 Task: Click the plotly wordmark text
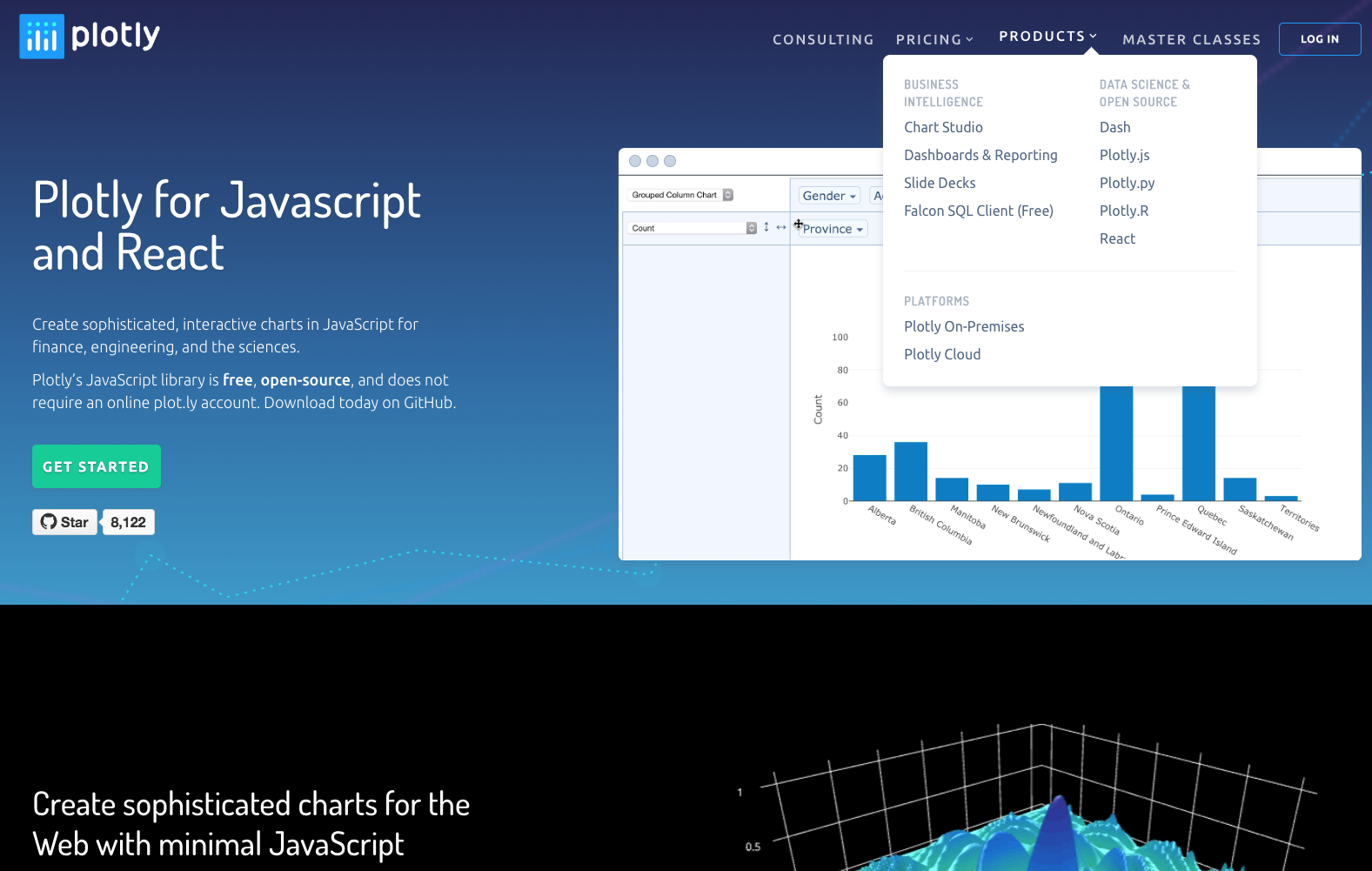pyautogui.click(x=116, y=36)
